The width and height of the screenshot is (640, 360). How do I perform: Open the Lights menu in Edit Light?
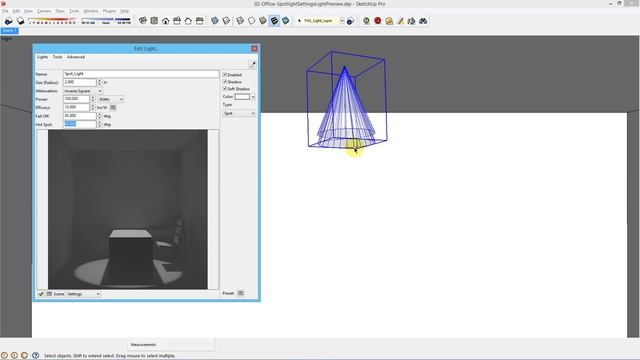tap(42, 57)
